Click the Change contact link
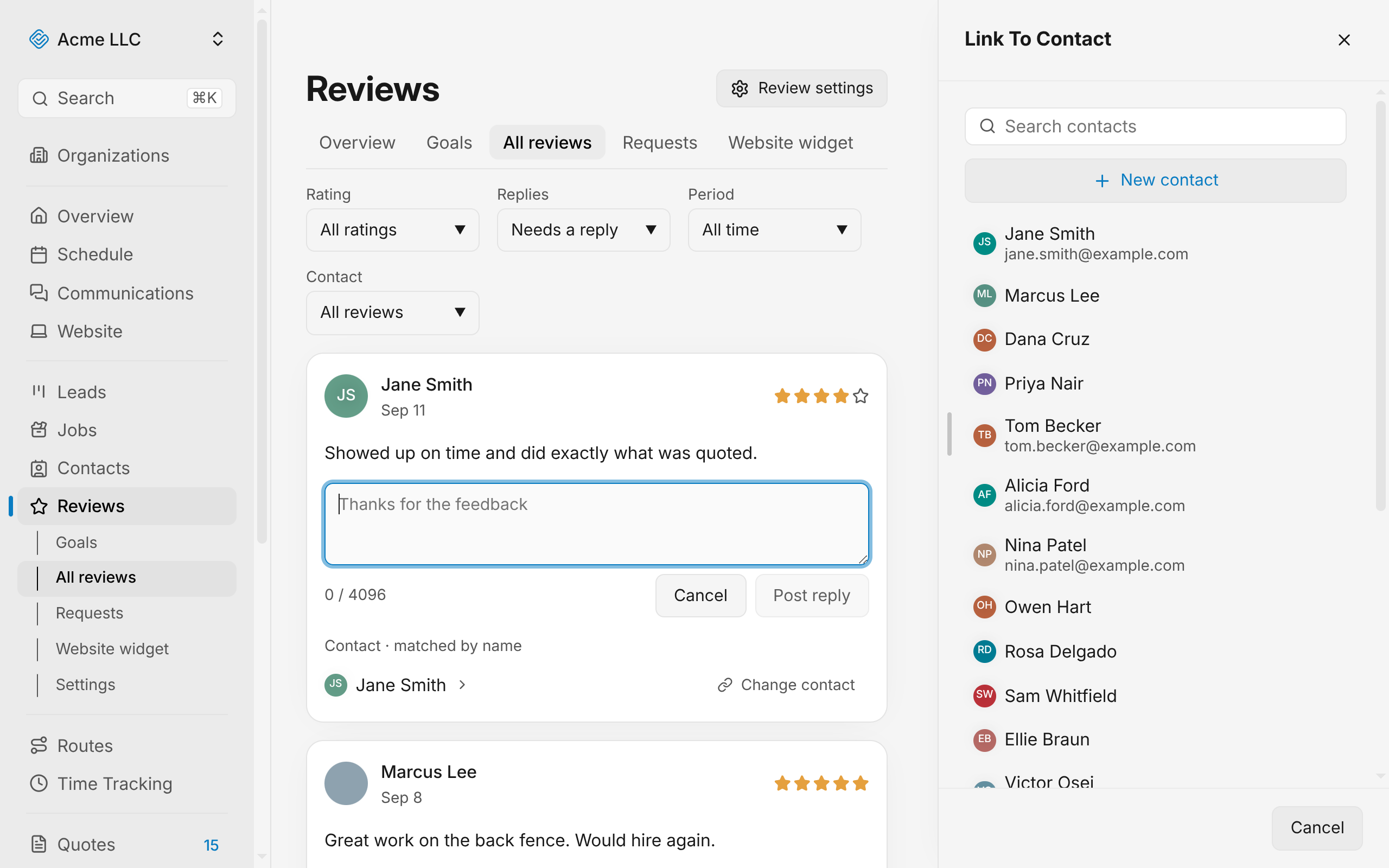Viewport: 1389px width, 868px height. click(x=786, y=685)
